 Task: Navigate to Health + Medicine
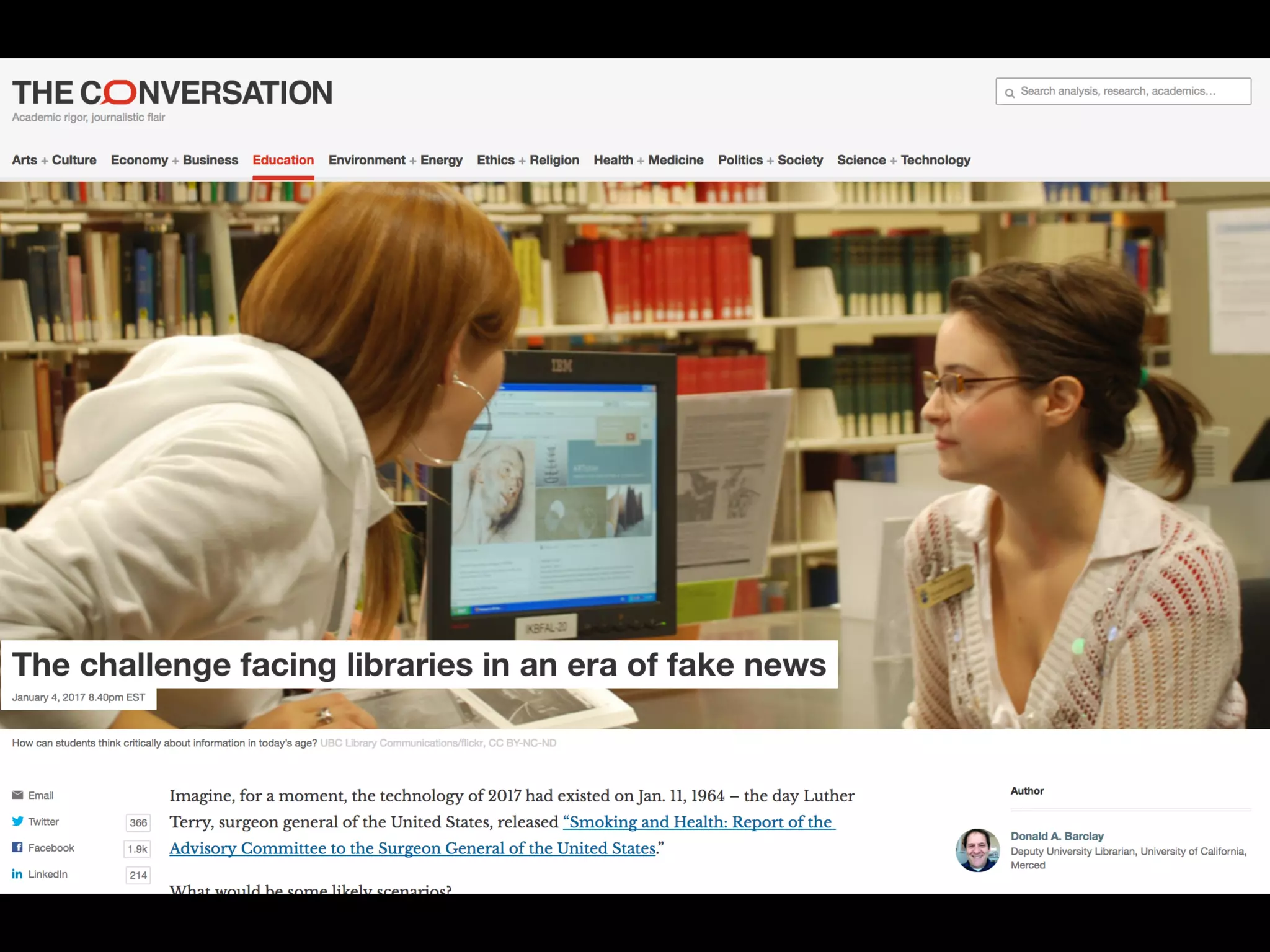[648, 160]
